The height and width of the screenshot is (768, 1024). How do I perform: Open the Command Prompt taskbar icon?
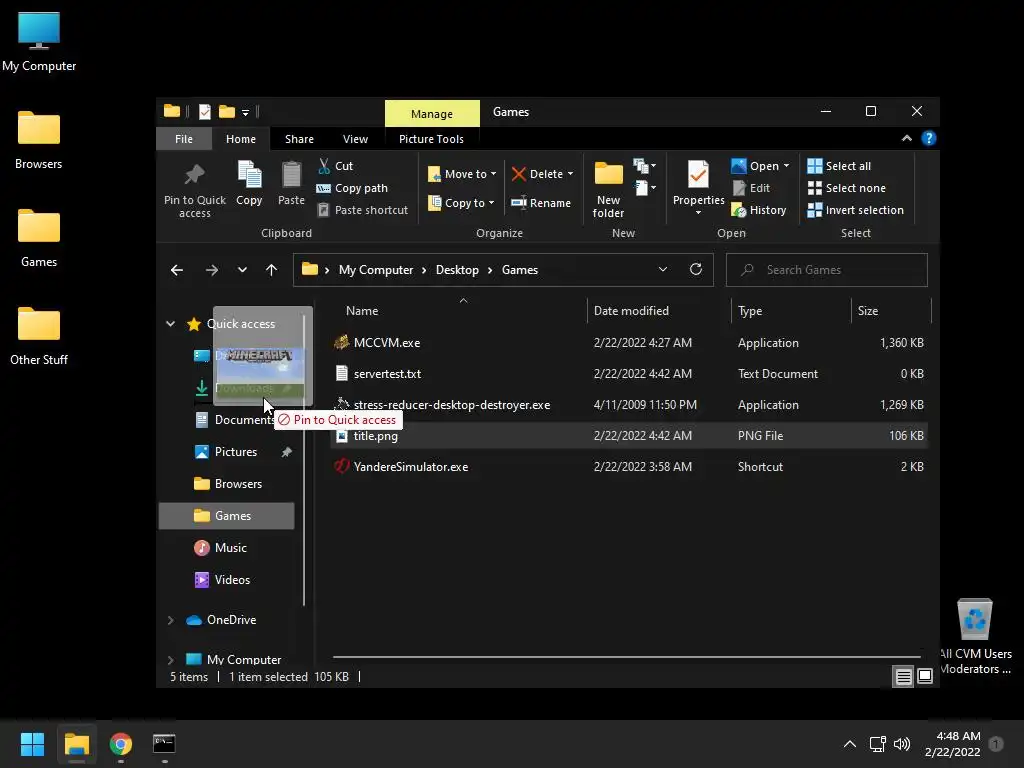tap(164, 744)
